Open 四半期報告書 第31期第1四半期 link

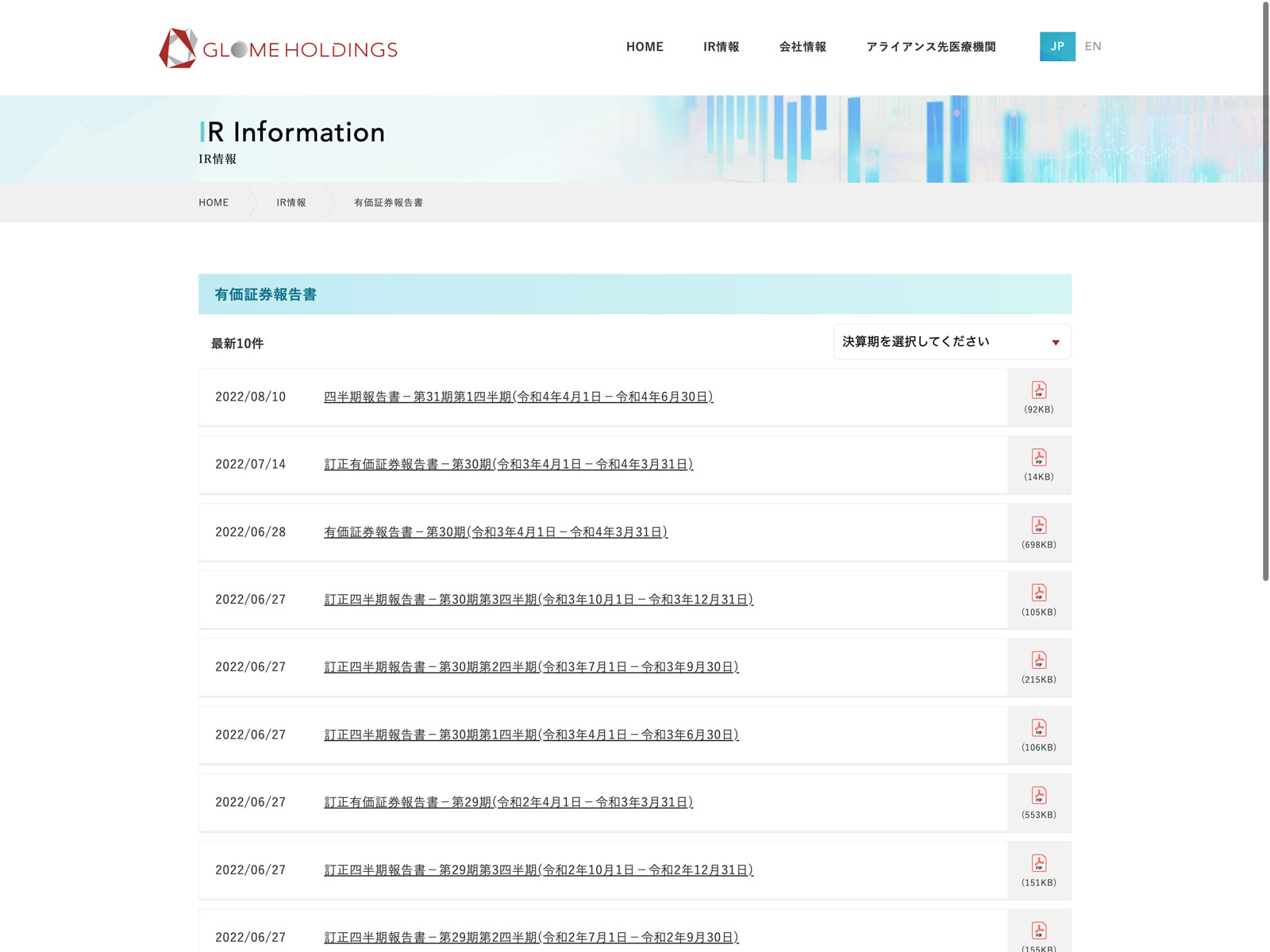click(518, 397)
